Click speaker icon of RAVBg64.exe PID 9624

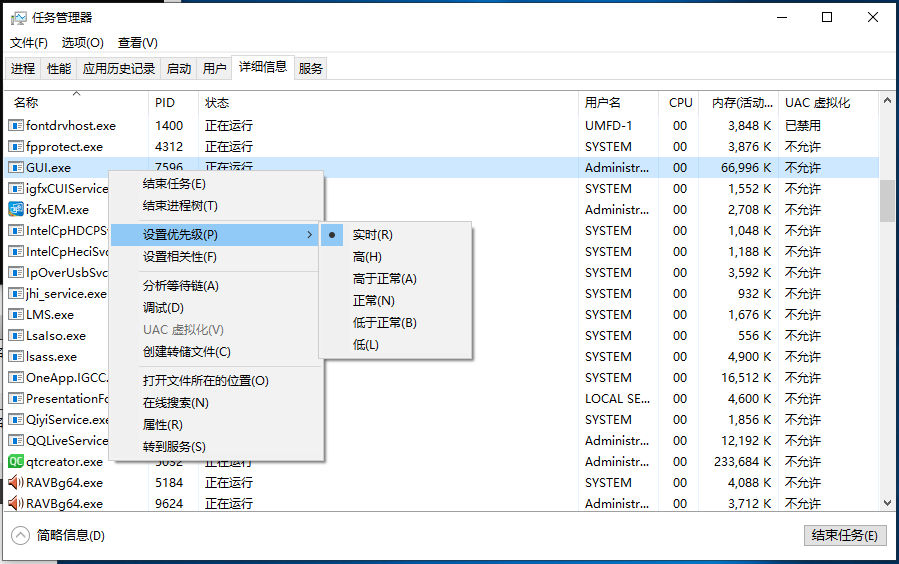[x=16, y=503]
